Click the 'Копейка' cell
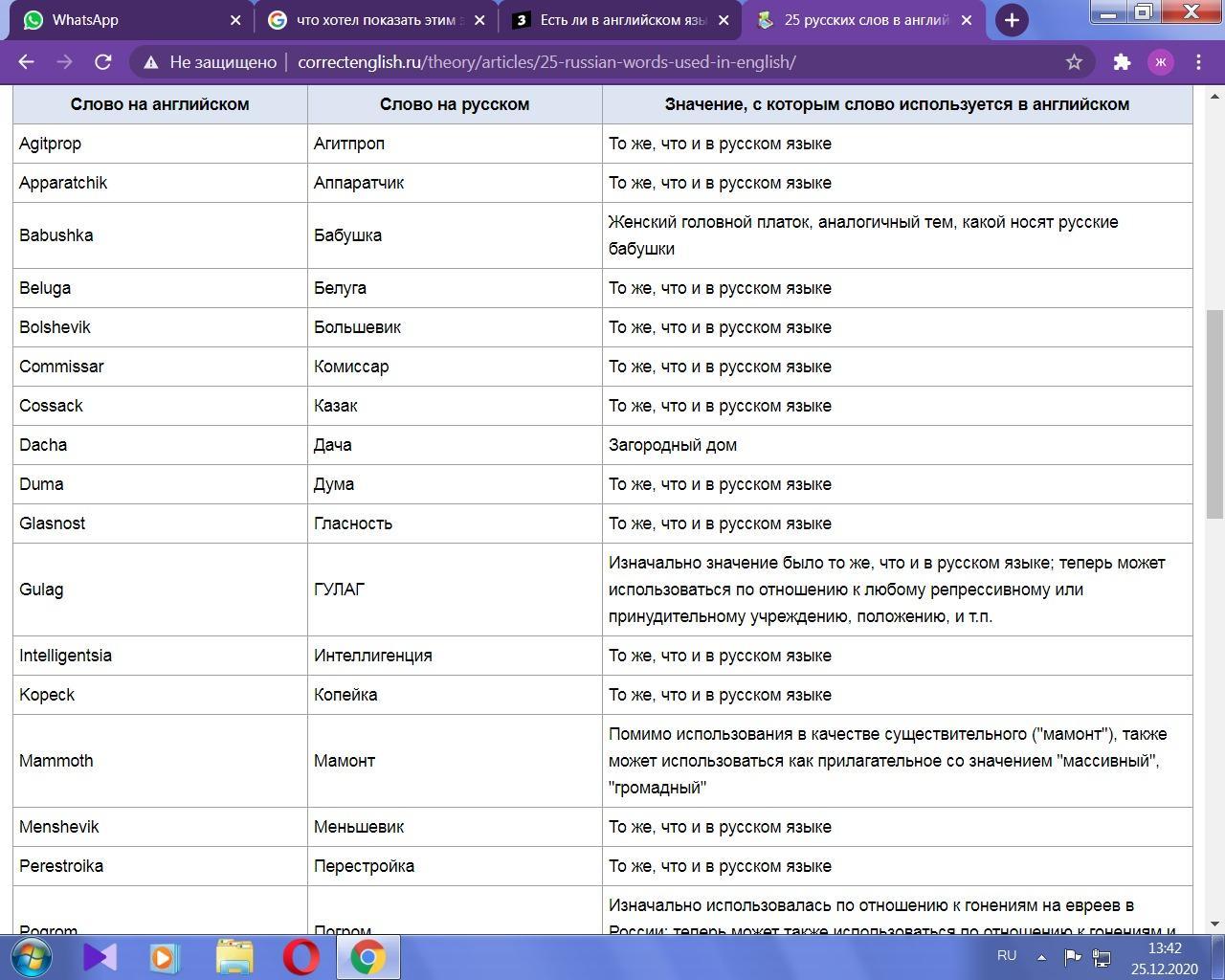 pyautogui.click(x=455, y=695)
